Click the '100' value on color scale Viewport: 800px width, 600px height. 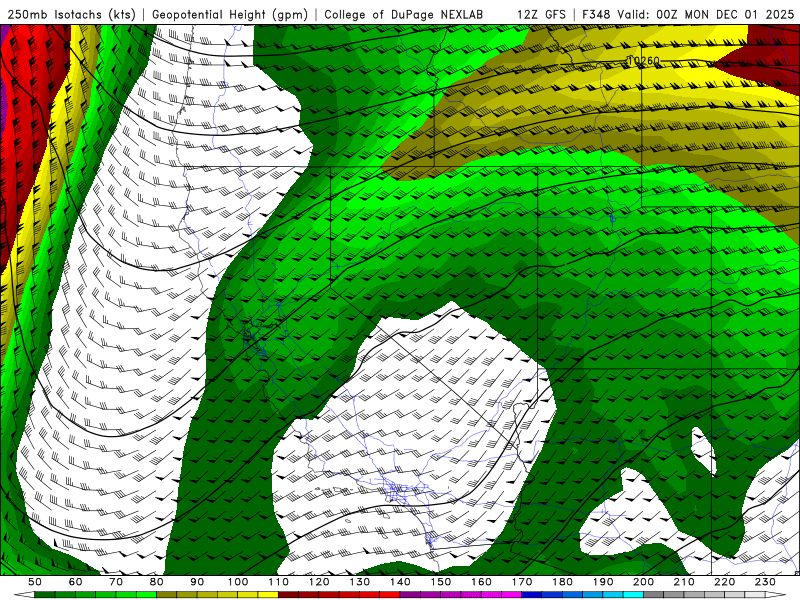click(238, 582)
